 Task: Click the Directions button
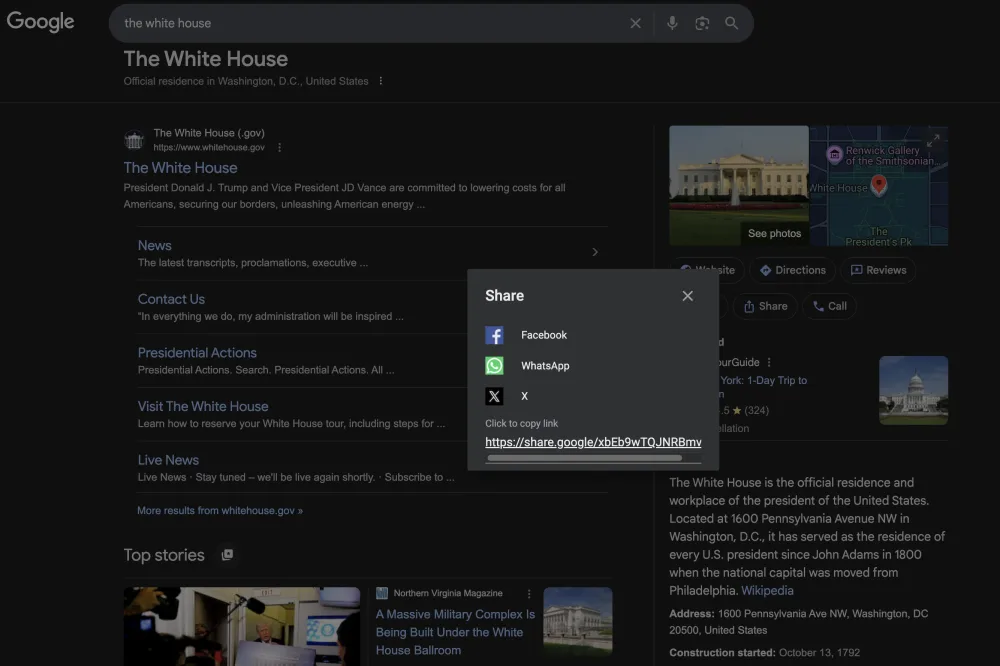tap(793, 270)
